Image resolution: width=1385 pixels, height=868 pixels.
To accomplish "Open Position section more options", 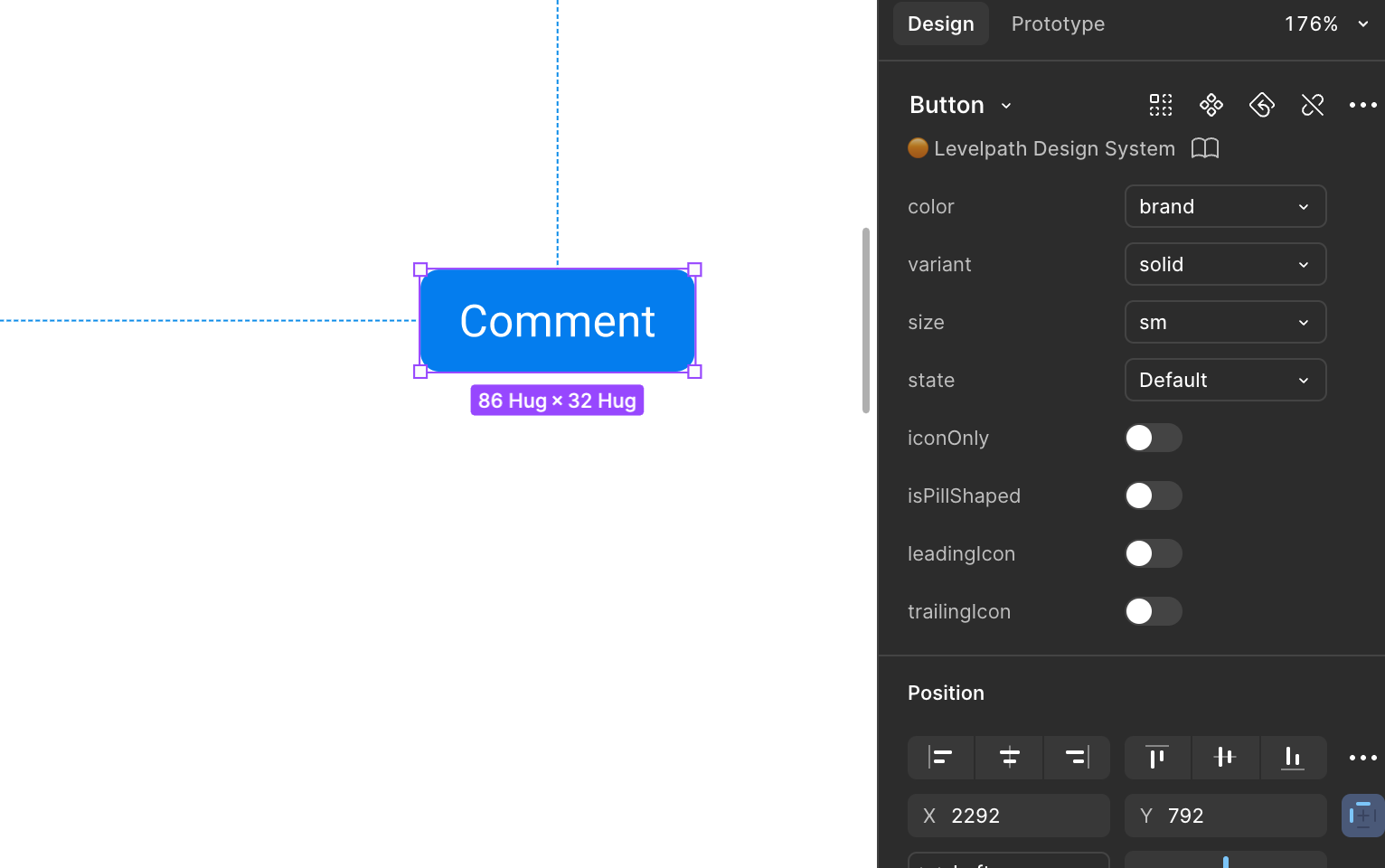I will coord(1363,758).
